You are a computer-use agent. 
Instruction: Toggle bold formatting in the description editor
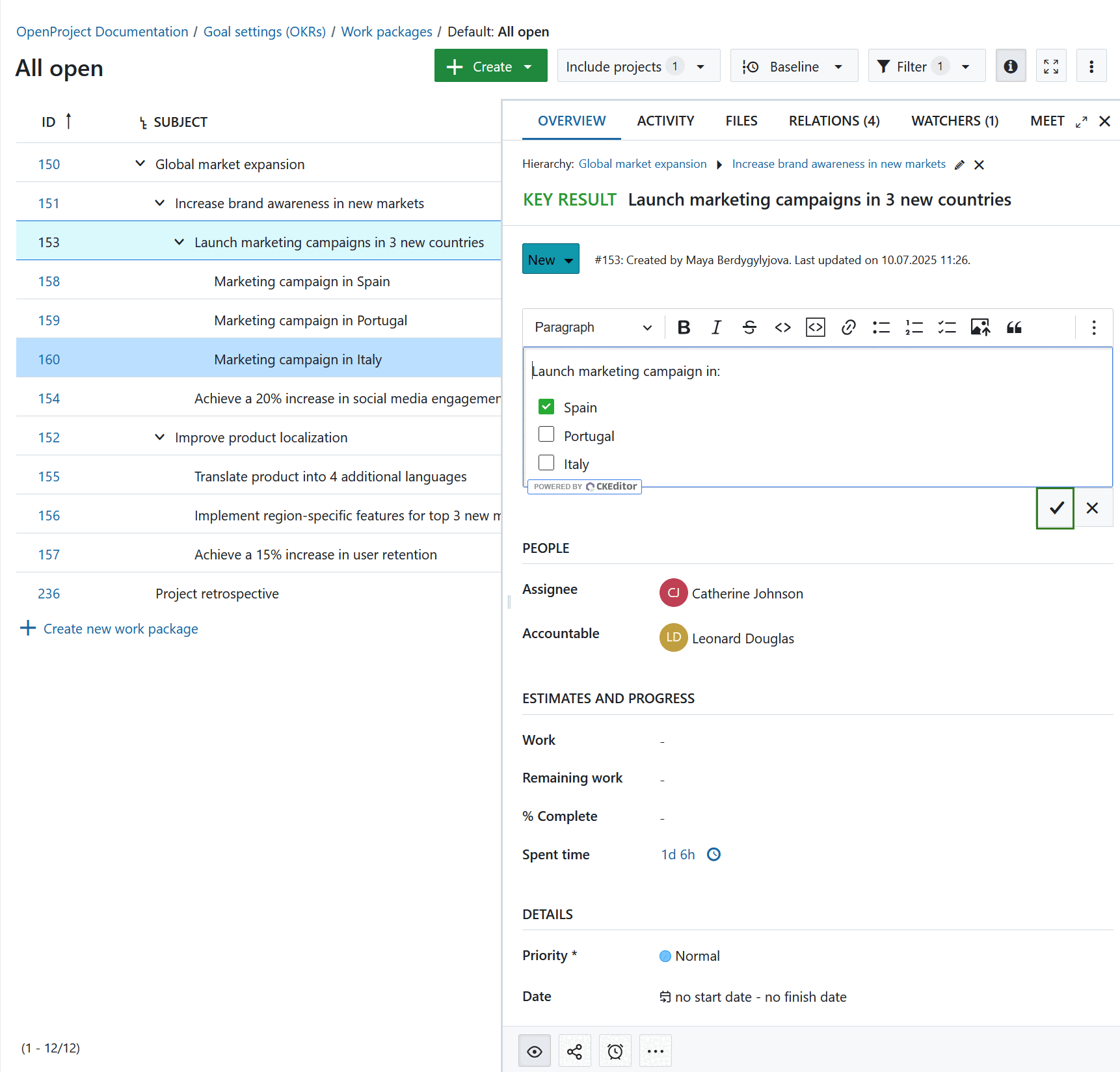click(684, 327)
